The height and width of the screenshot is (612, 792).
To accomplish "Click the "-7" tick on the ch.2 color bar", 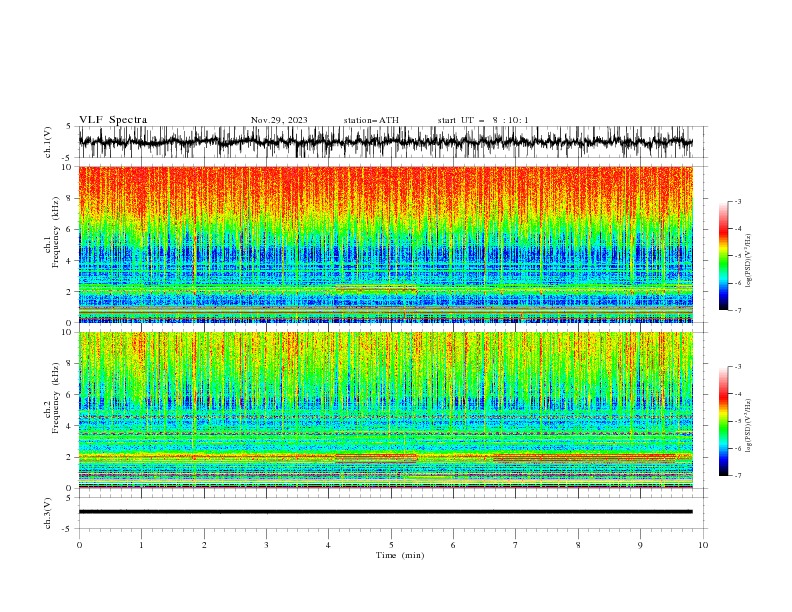I will click(737, 475).
